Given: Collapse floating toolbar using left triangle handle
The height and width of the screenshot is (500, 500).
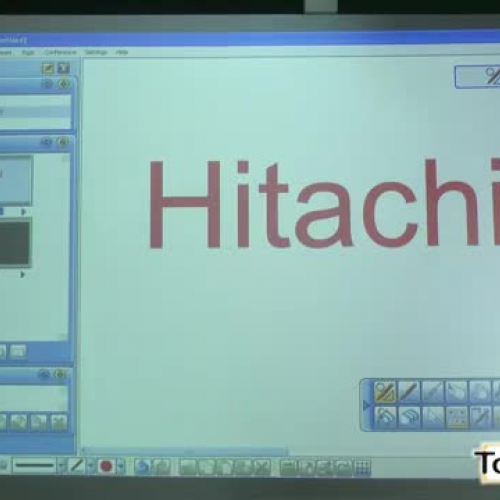Looking at the screenshot, I should click(366, 405).
